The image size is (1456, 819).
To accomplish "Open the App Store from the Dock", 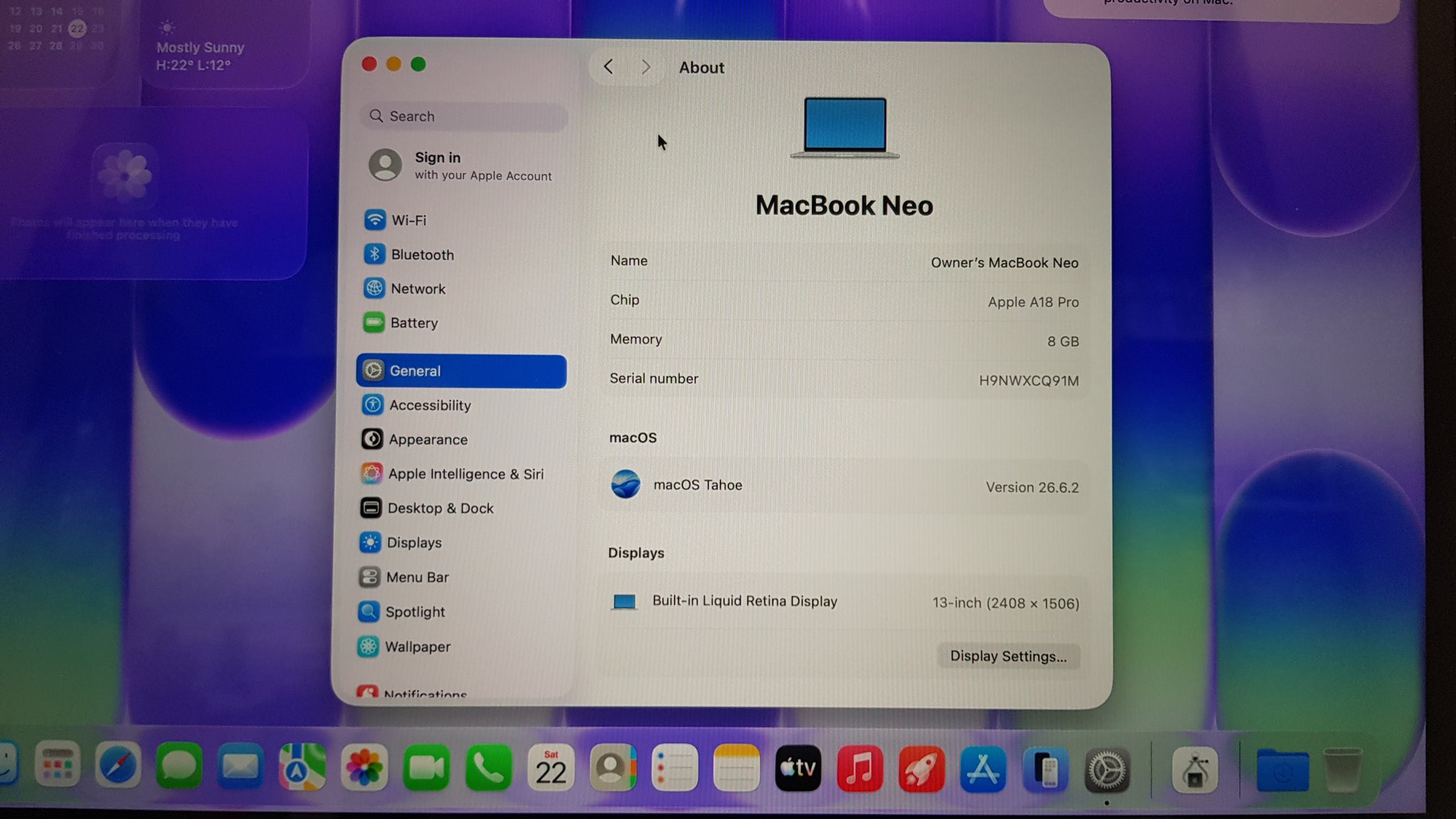I will coord(983,769).
